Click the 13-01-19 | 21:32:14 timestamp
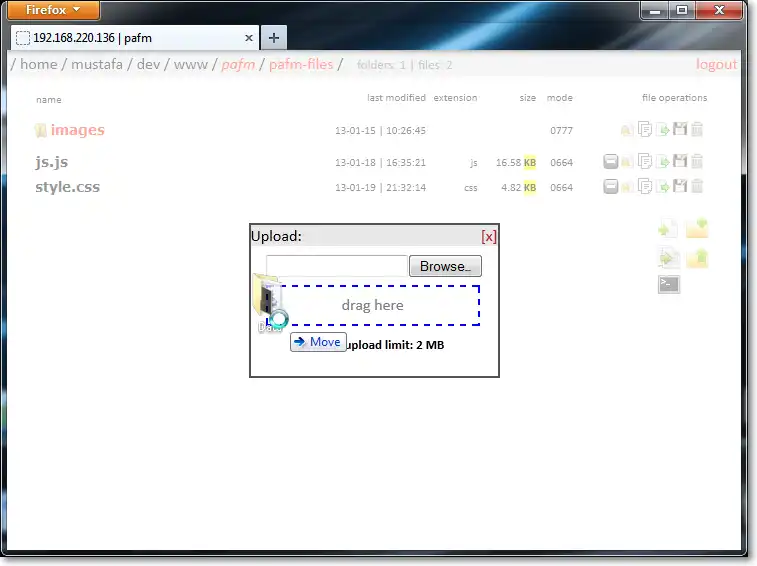 click(x=380, y=187)
